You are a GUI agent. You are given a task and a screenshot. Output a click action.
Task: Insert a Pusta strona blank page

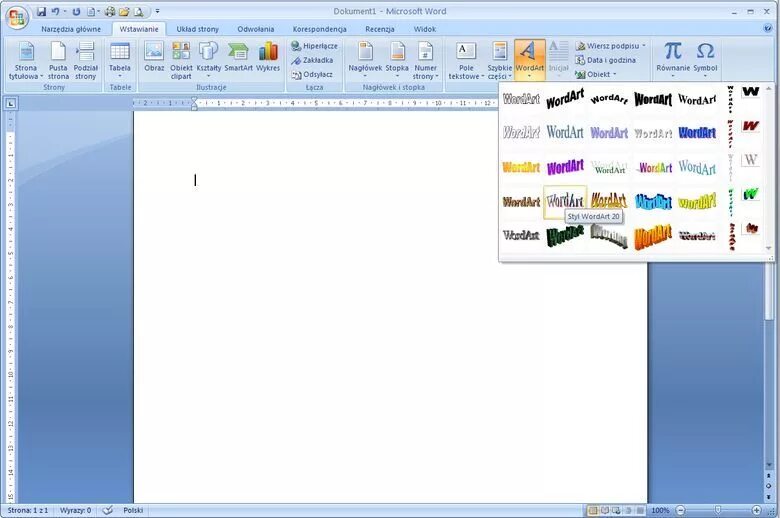point(58,61)
